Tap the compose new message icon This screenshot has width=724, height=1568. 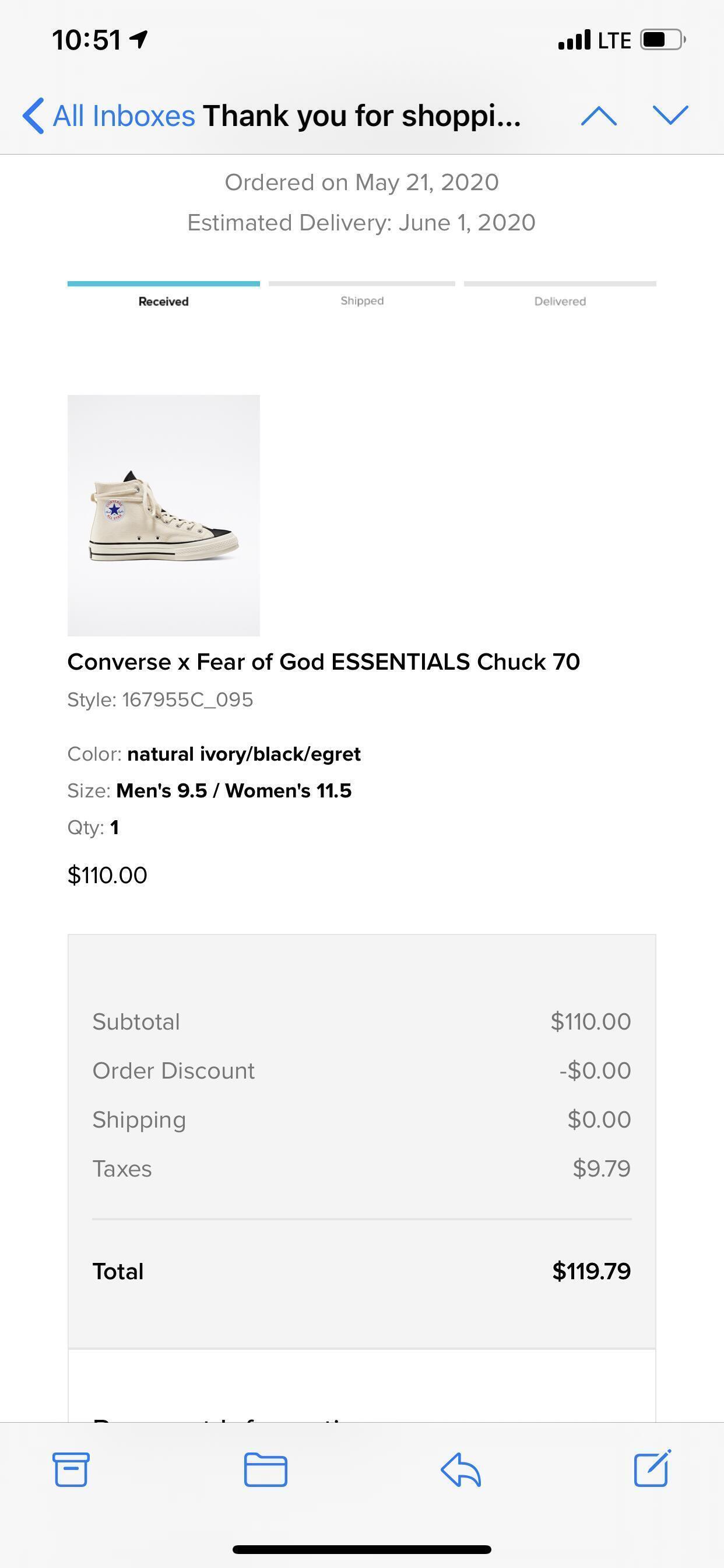pos(652,1468)
